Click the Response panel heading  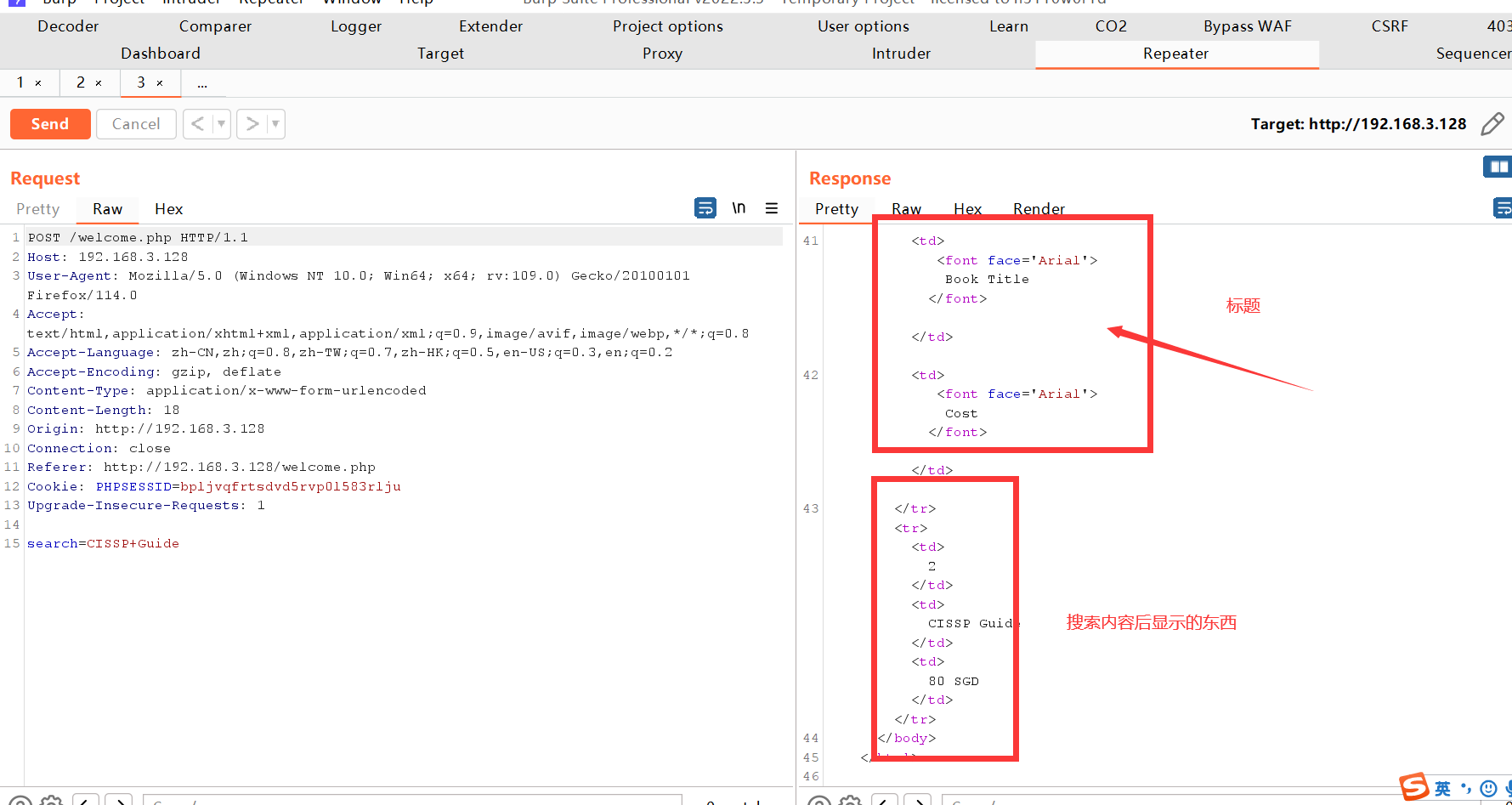850,179
